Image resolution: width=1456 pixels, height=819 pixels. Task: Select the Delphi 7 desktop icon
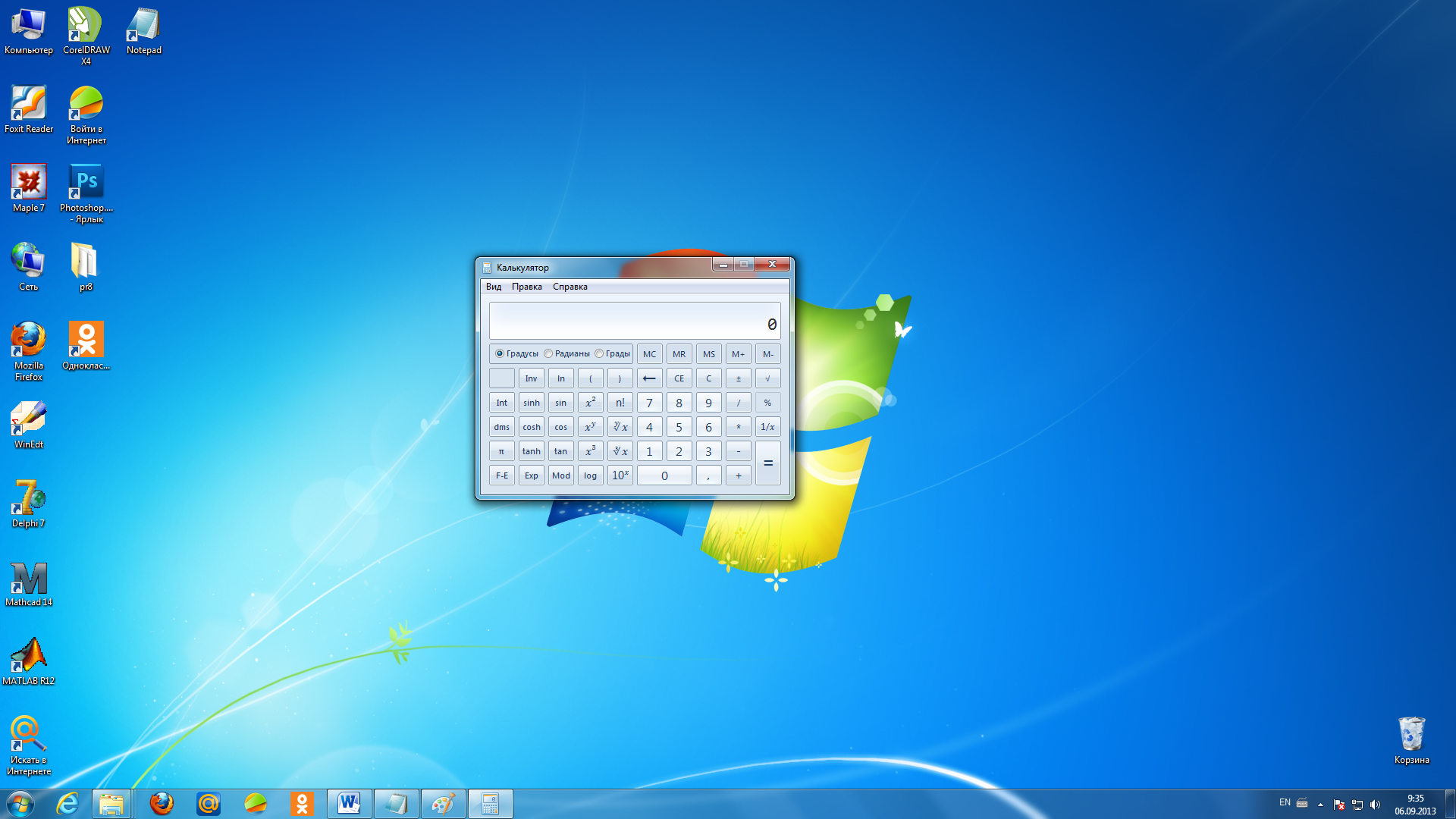[29, 504]
